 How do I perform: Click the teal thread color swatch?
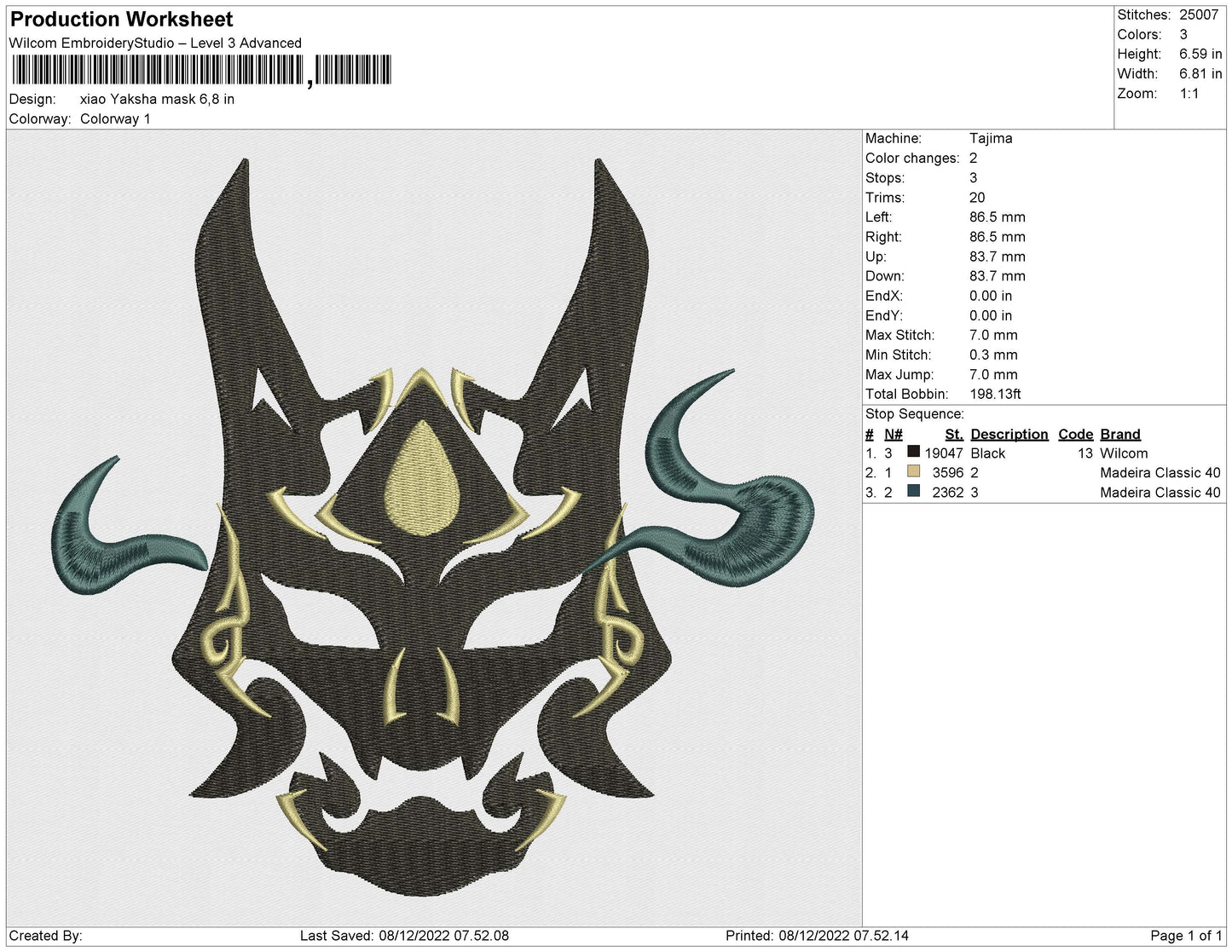(x=915, y=493)
